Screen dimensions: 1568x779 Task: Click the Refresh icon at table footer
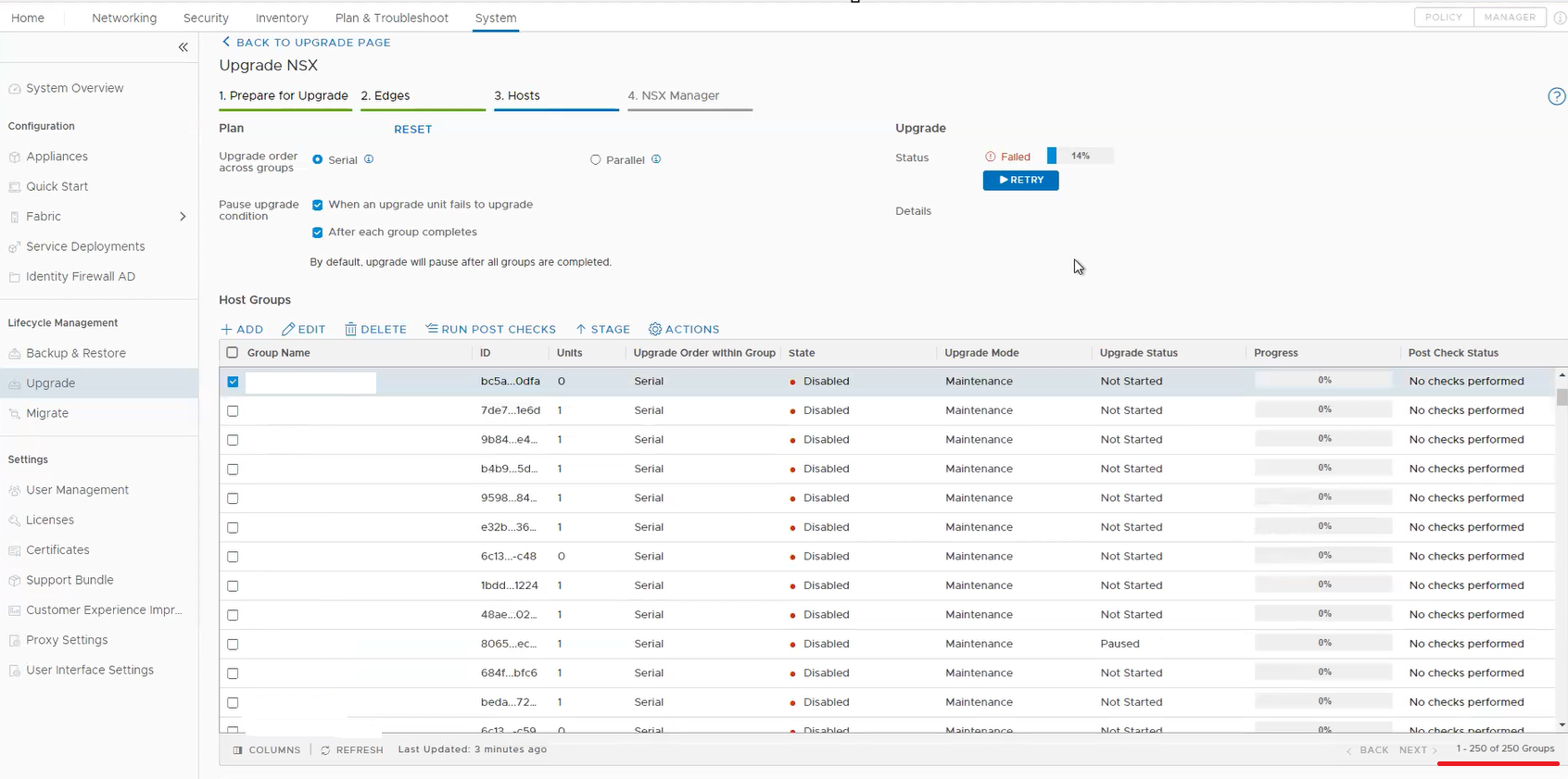coord(325,750)
